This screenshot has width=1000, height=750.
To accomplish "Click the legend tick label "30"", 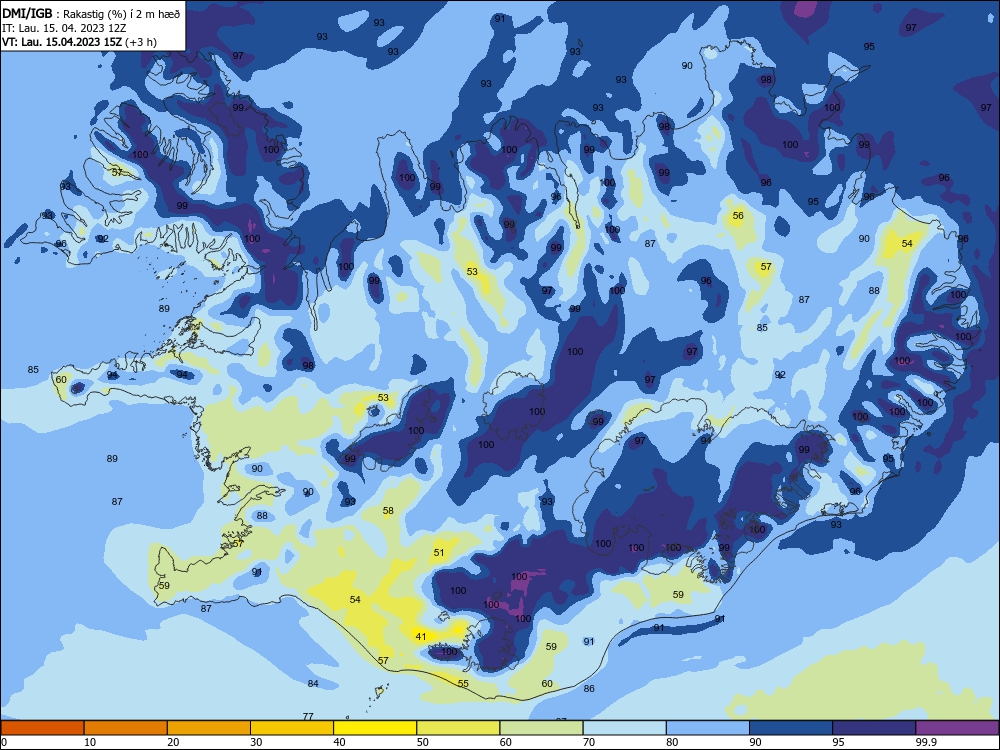I will pyautogui.click(x=256, y=742).
